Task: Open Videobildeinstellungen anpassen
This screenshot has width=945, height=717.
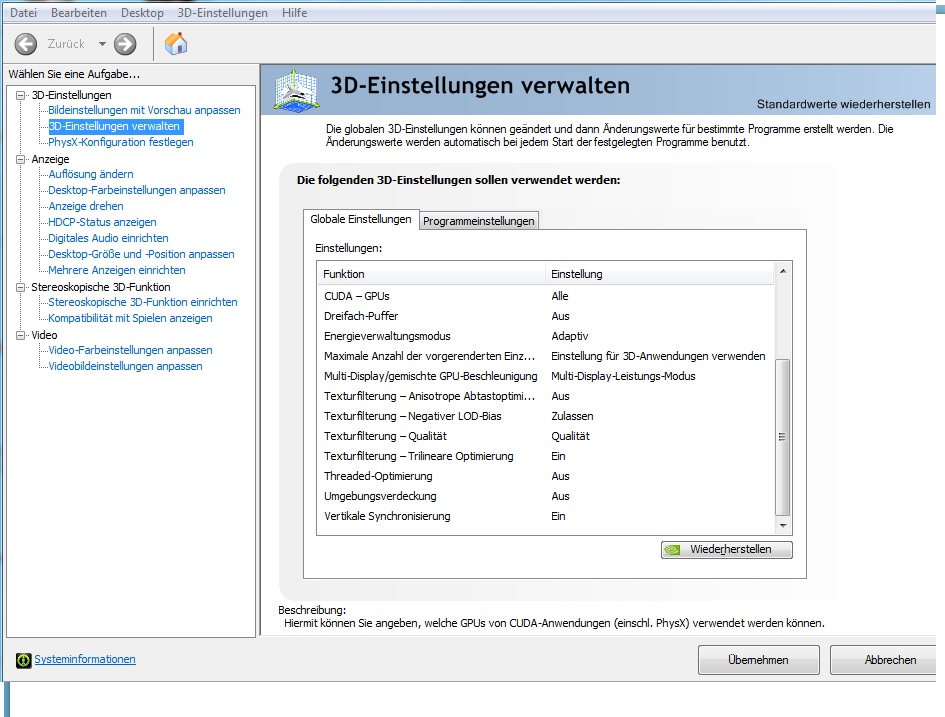Action: click(125, 366)
